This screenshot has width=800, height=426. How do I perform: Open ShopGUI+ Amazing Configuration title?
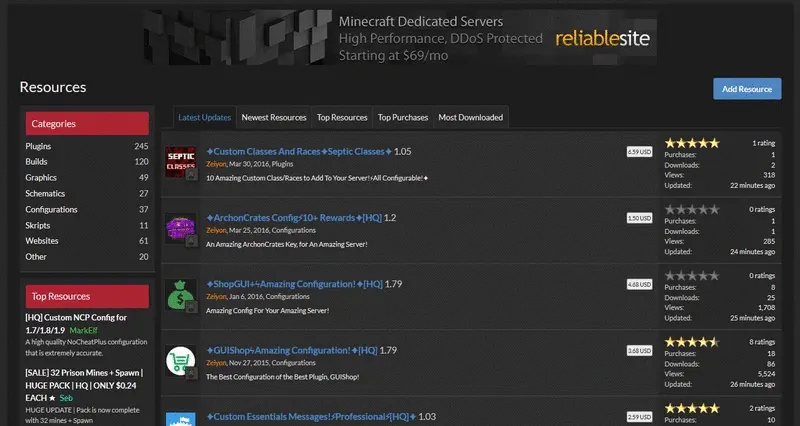(x=294, y=284)
